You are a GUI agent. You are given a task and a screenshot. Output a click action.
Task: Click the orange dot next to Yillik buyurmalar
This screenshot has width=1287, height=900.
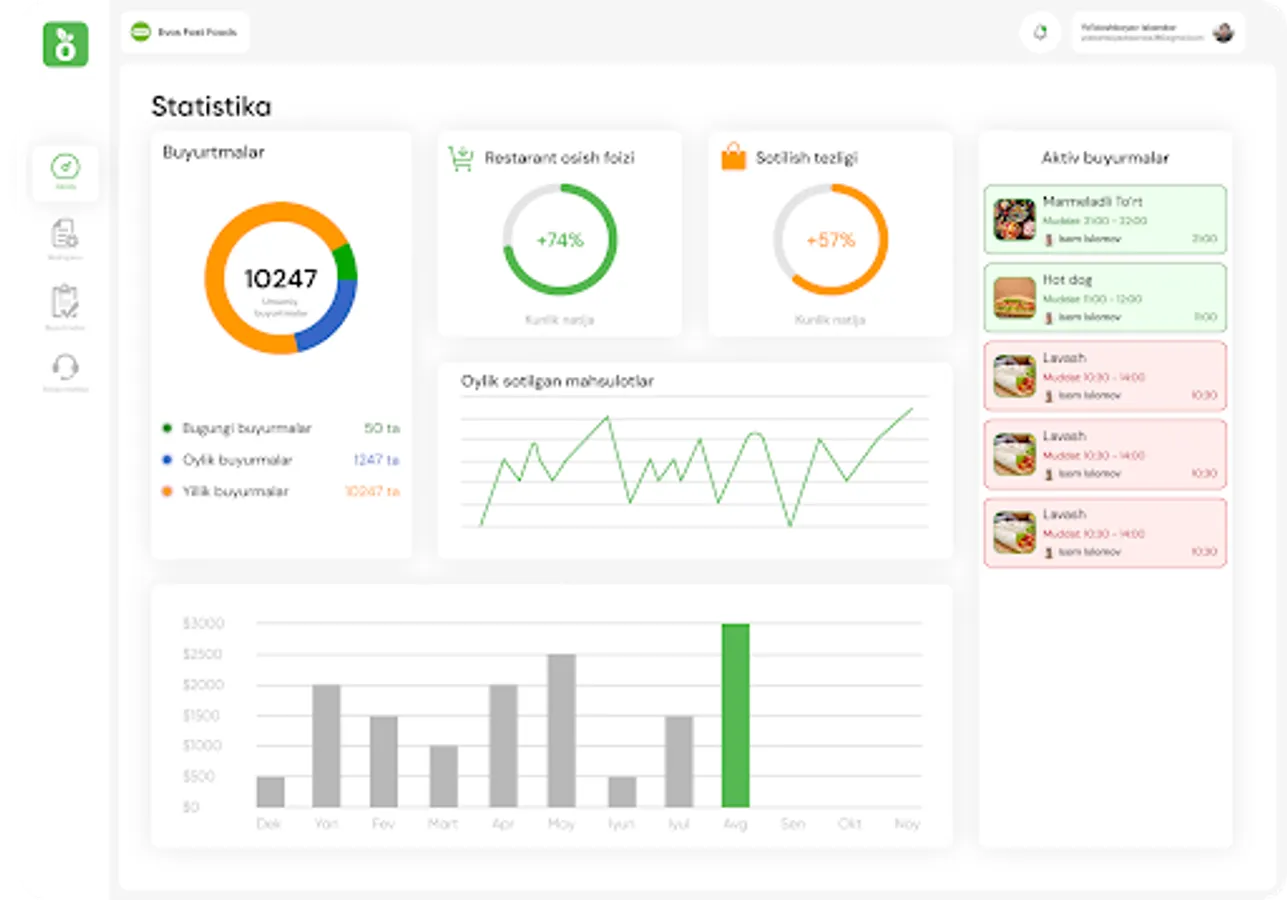tap(167, 491)
